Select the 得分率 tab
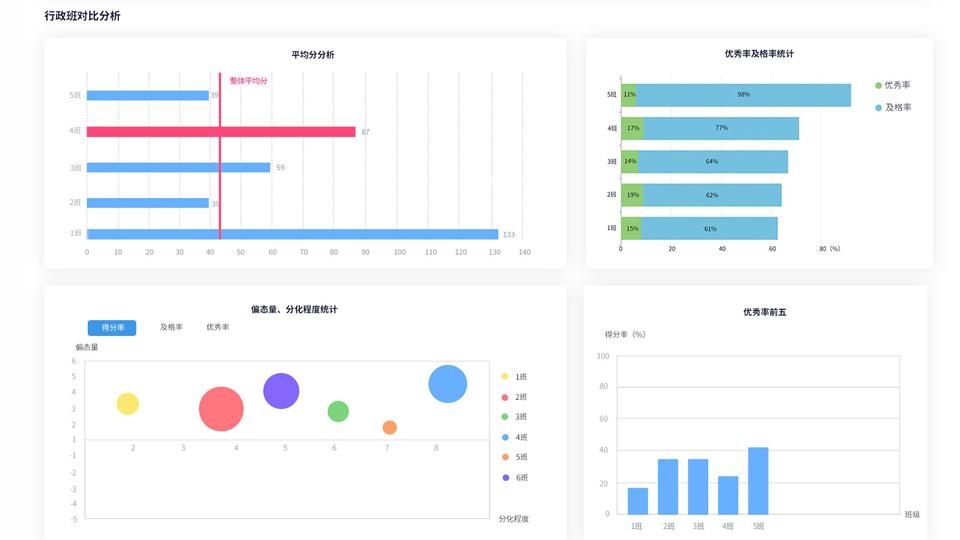Screen dimensions: 960x540 (x=112, y=328)
